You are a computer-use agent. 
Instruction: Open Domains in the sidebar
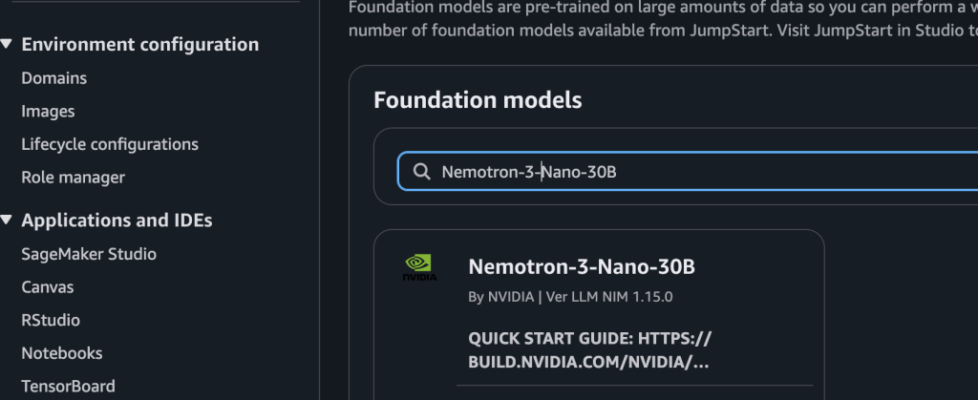pyautogui.click(x=54, y=78)
